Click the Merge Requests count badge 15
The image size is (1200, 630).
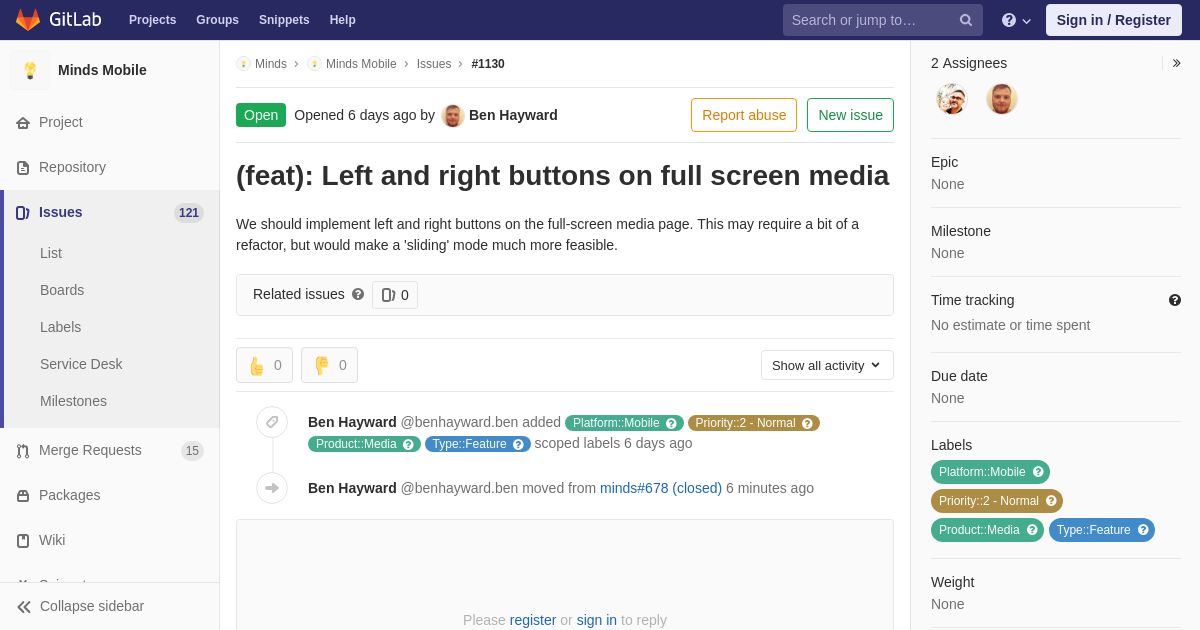point(192,451)
